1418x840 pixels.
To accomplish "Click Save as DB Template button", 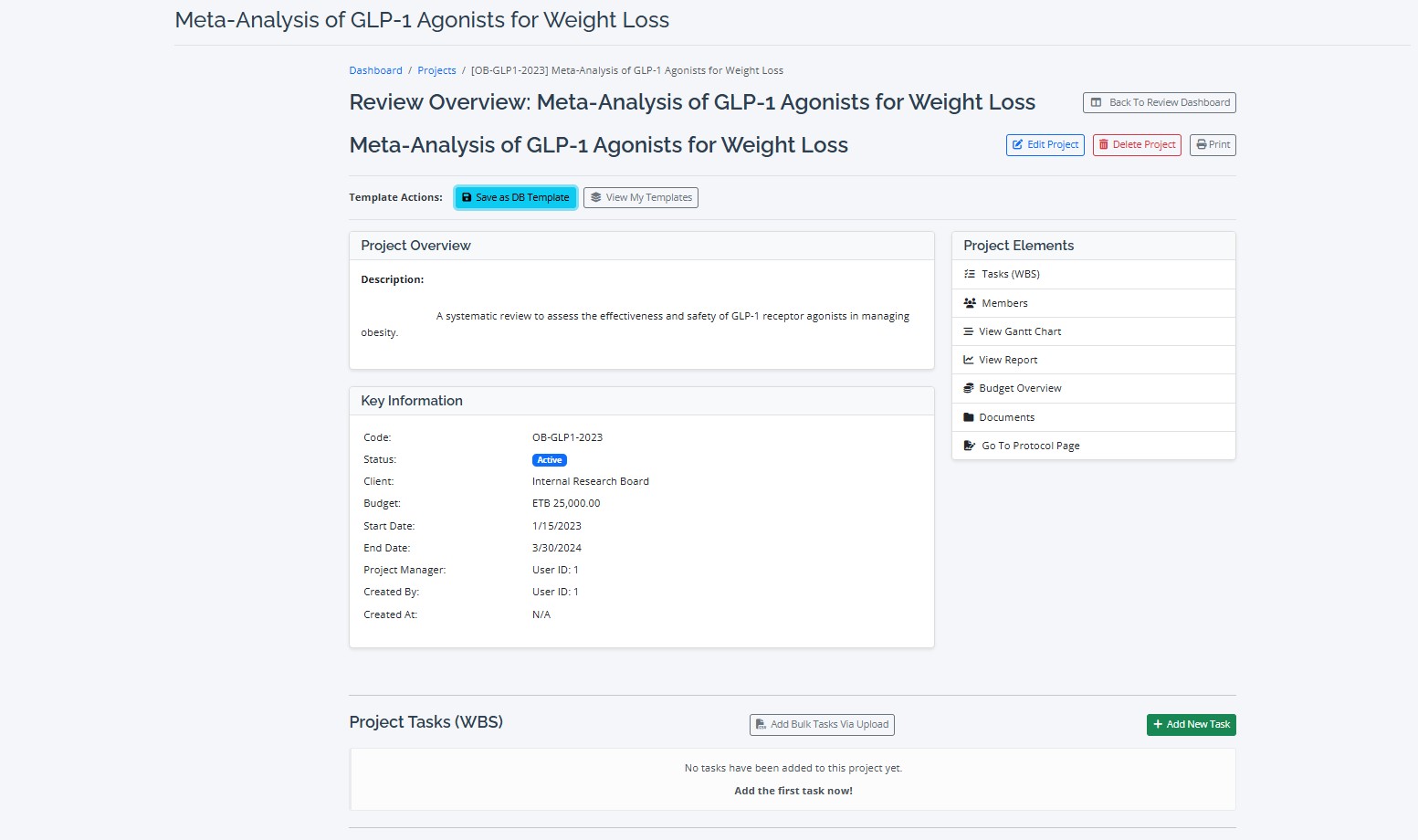I will coord(516,197).
